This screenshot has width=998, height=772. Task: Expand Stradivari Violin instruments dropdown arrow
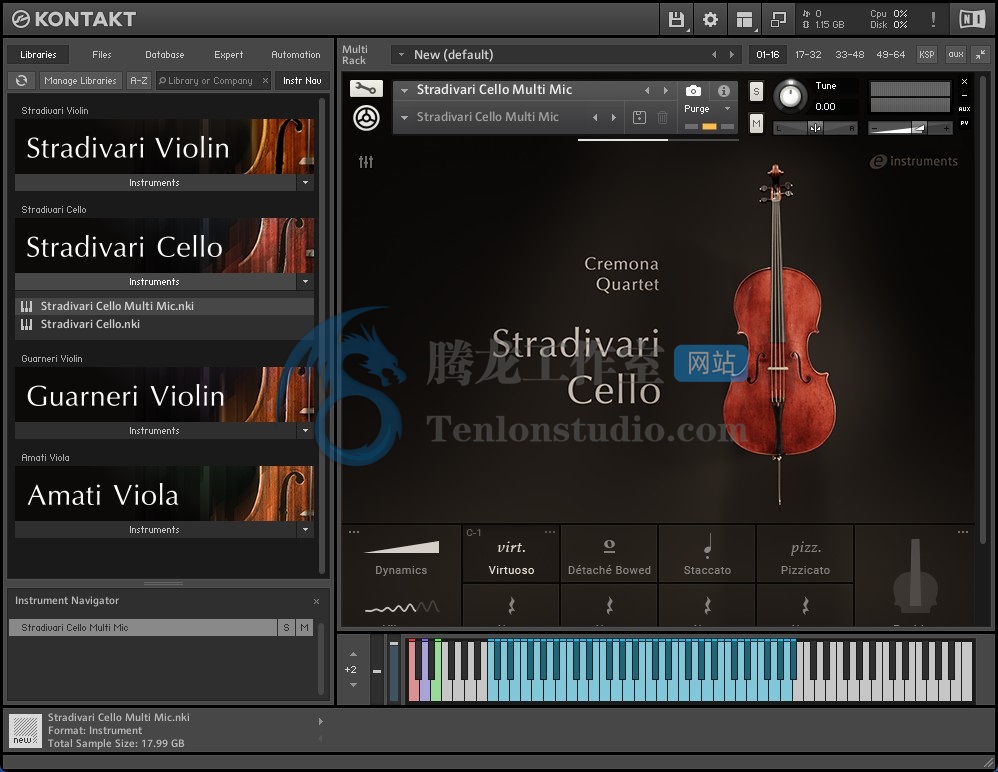tap(306, 183)
